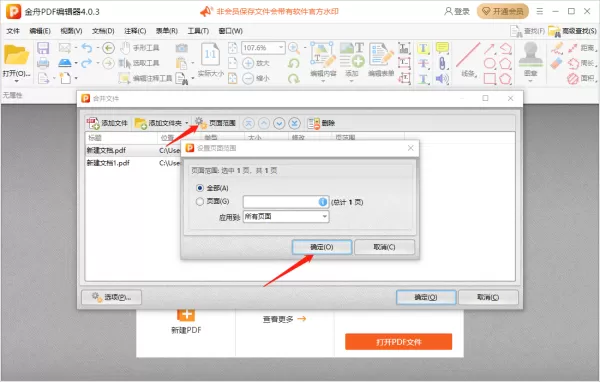Select the red oval shape tool
Screen dimensions: 600x382
[x=490, y=63]
